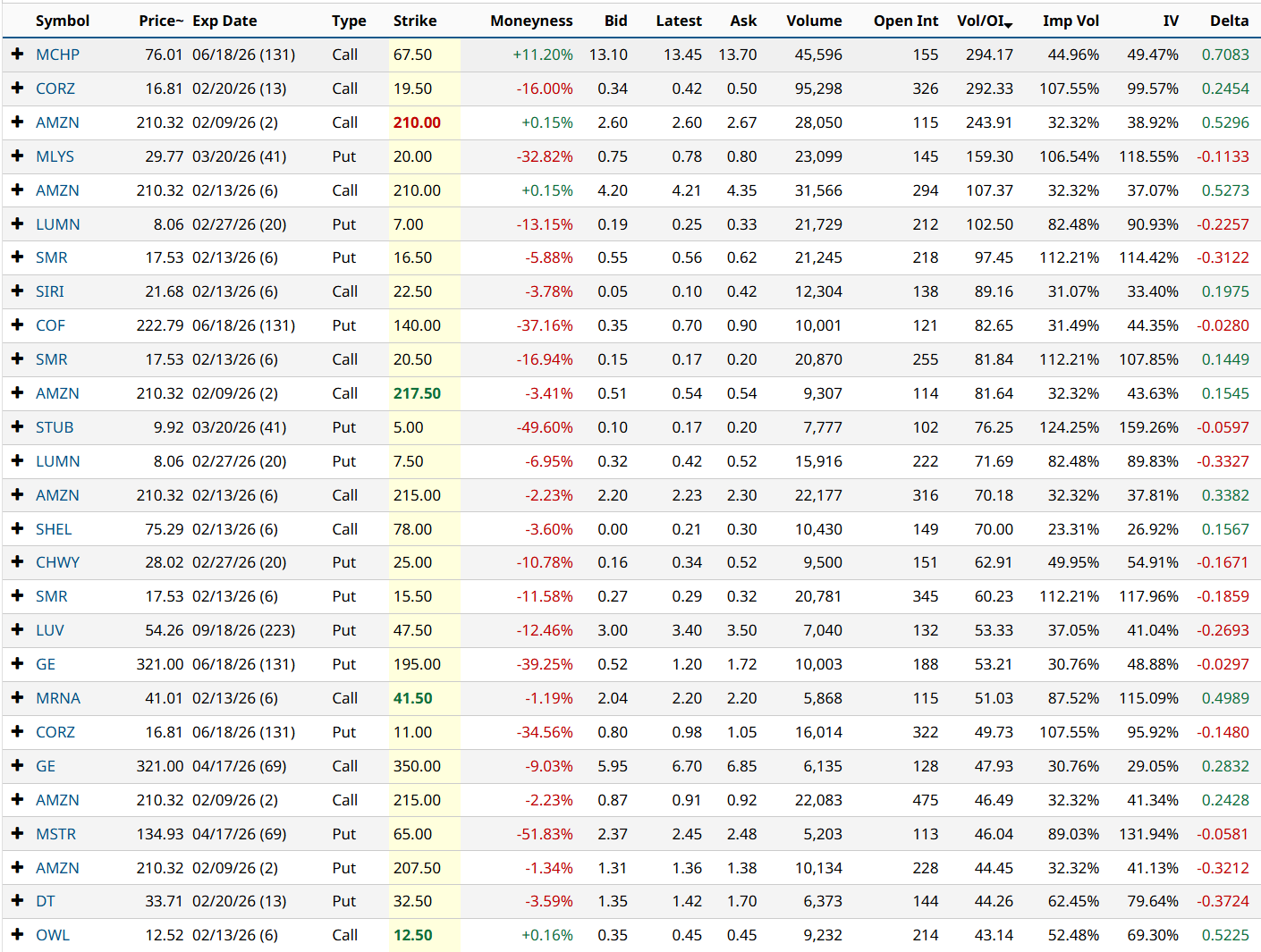Sort by the Type column header
Image resolution: width=1261 pixels, height=952 pixels.
tap(349, 21)
